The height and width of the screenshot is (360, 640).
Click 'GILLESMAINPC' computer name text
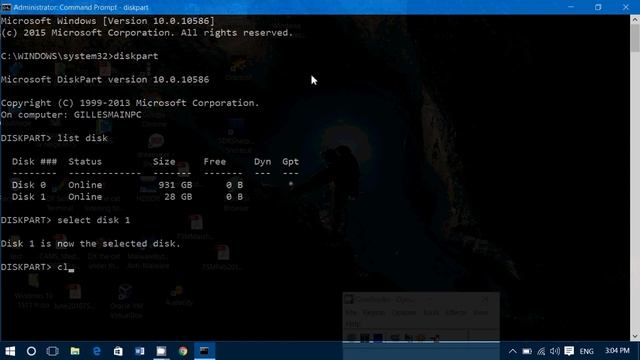[x=108, y=115]
